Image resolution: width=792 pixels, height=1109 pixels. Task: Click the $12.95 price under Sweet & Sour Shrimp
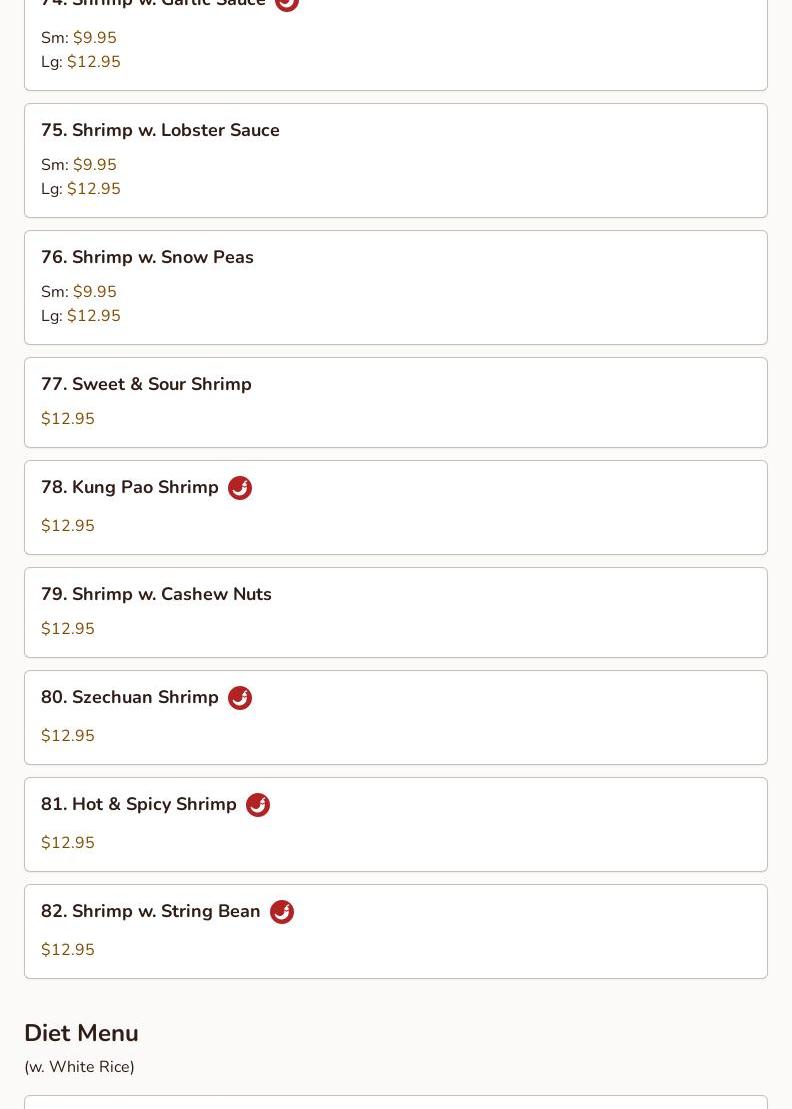(68, 419)
